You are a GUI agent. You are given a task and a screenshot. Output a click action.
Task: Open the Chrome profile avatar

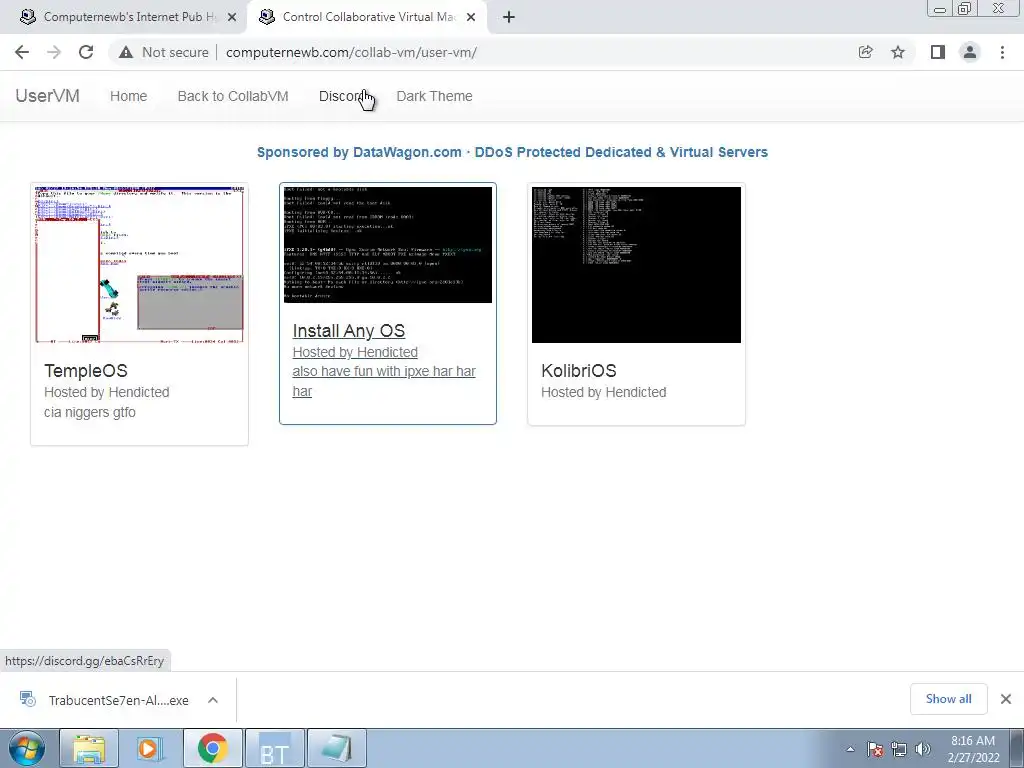[x=970, y=52]
